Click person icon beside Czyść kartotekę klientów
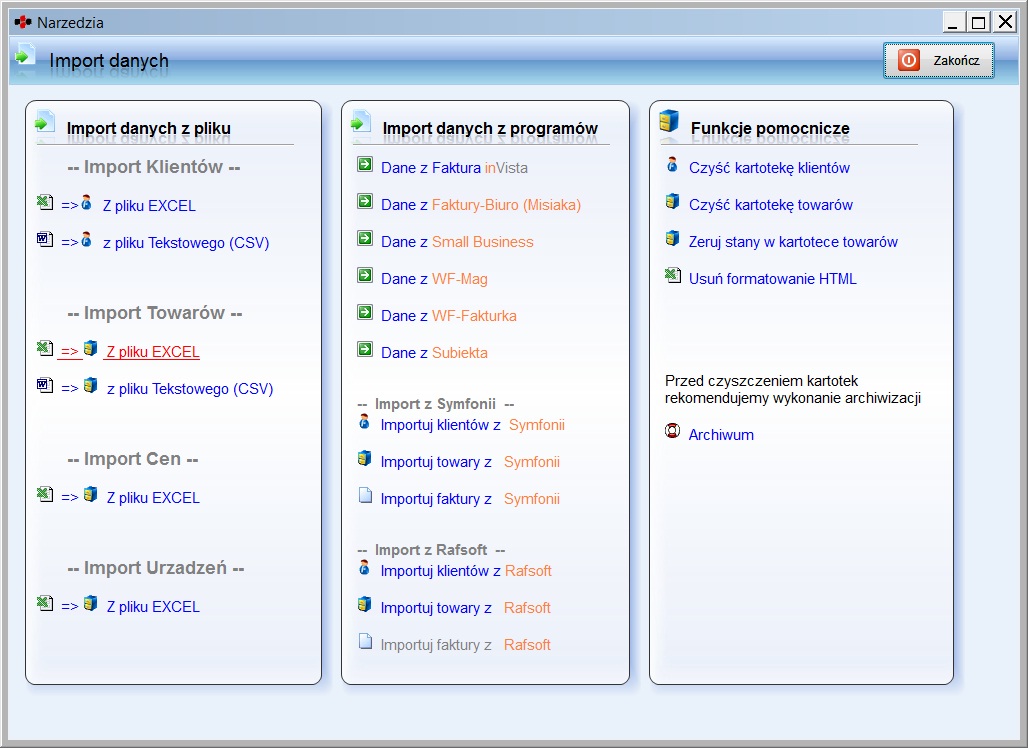1028x748 pixels. (672, 164)
